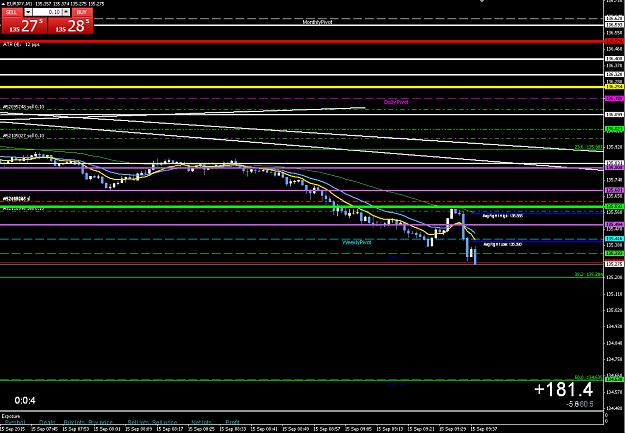This screenshot has height=434, width=625.
Task: Increase lot volume with the up arrow
Action: click(x=66, y=12)
